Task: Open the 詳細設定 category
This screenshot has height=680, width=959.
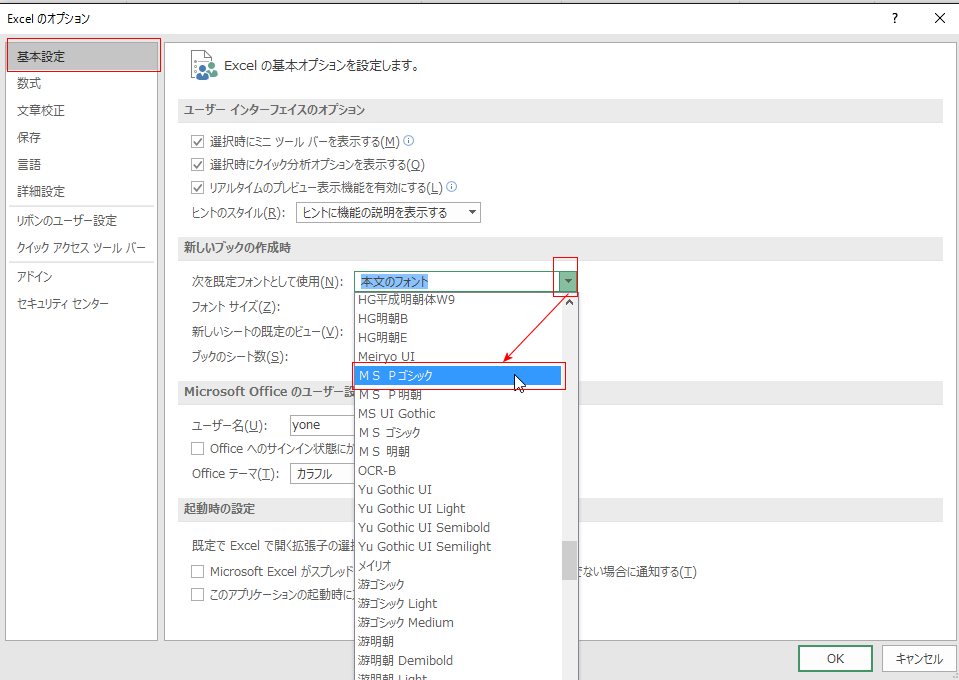Action: [81, 191]
